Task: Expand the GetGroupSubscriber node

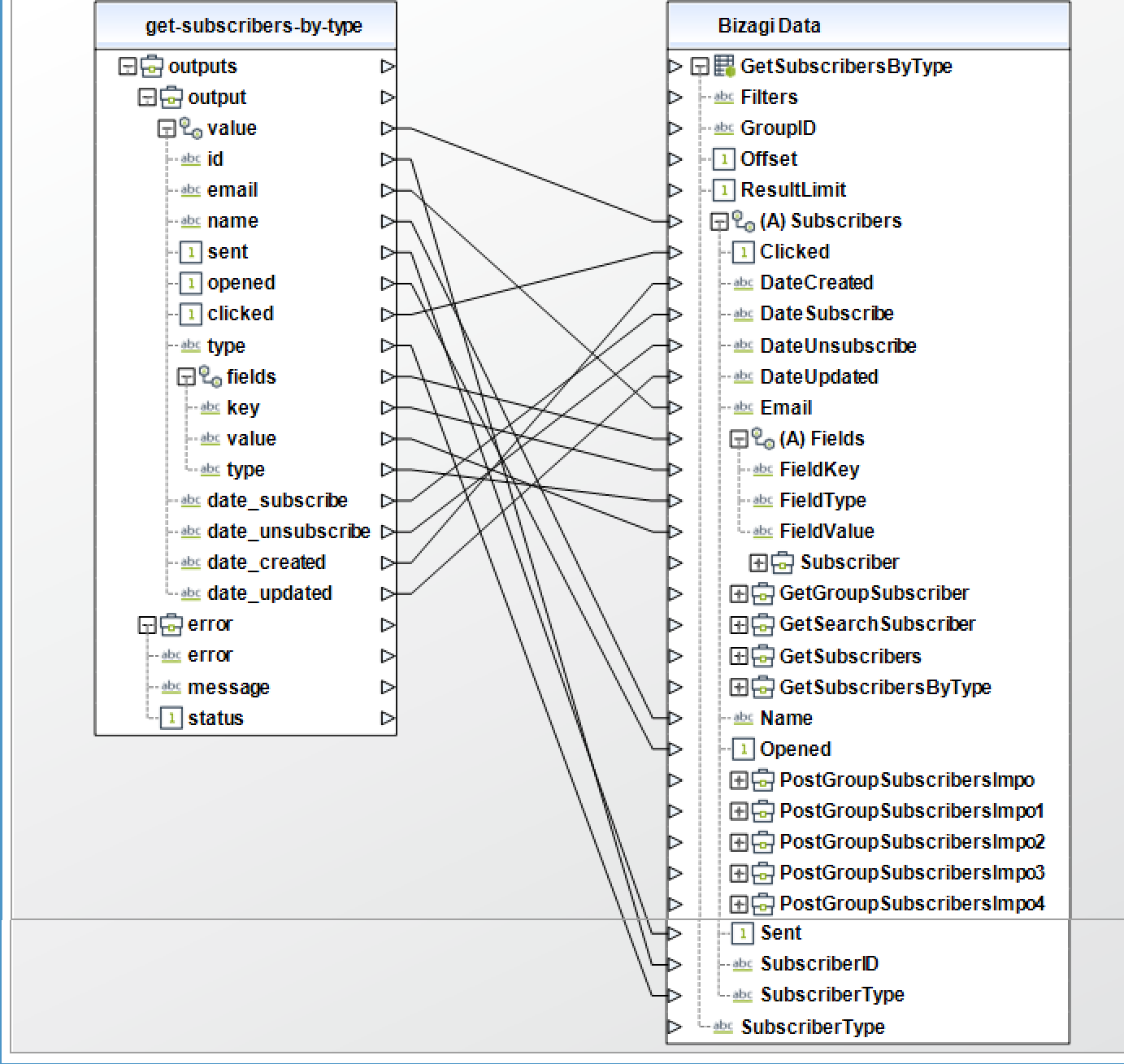Action: (739, 594)
